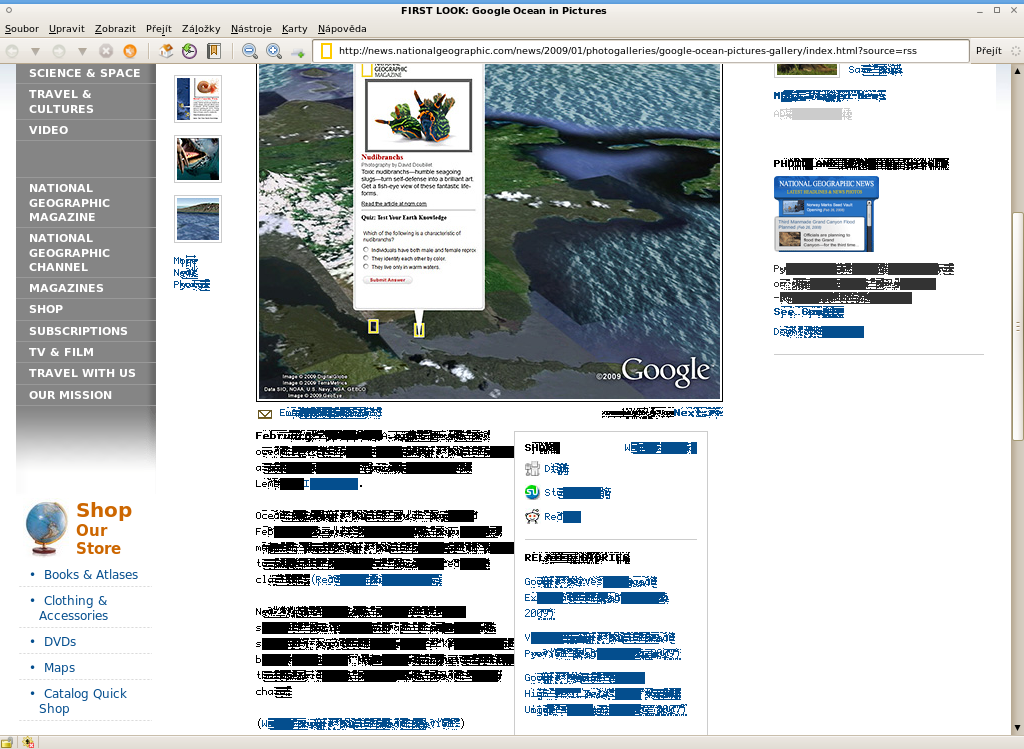The width and height of the screenshot is (1024, 749).
Task: Open the Back history dropdown arrow
Action: click(x=35, y=51)
